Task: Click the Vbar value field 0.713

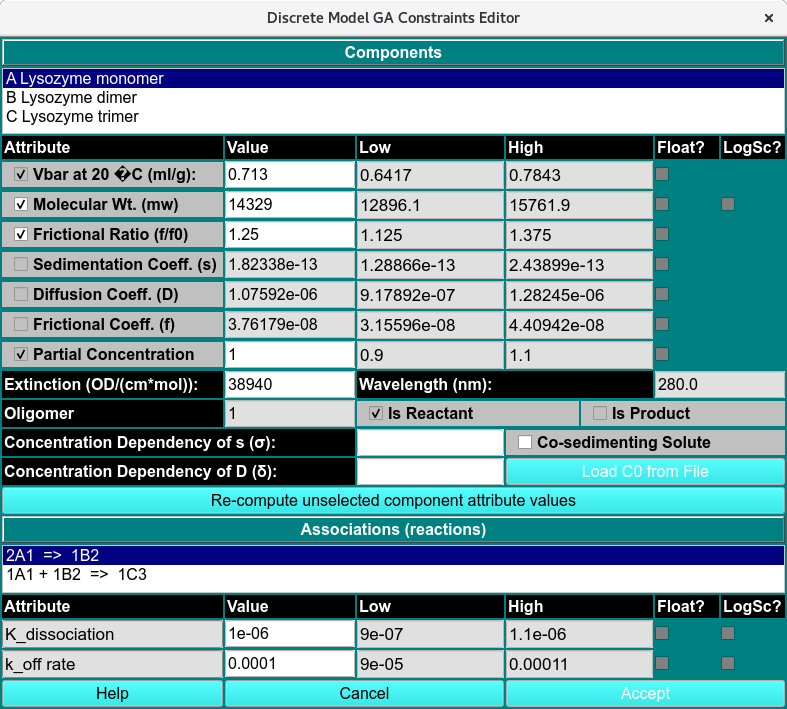Action: tap(290, 175)
